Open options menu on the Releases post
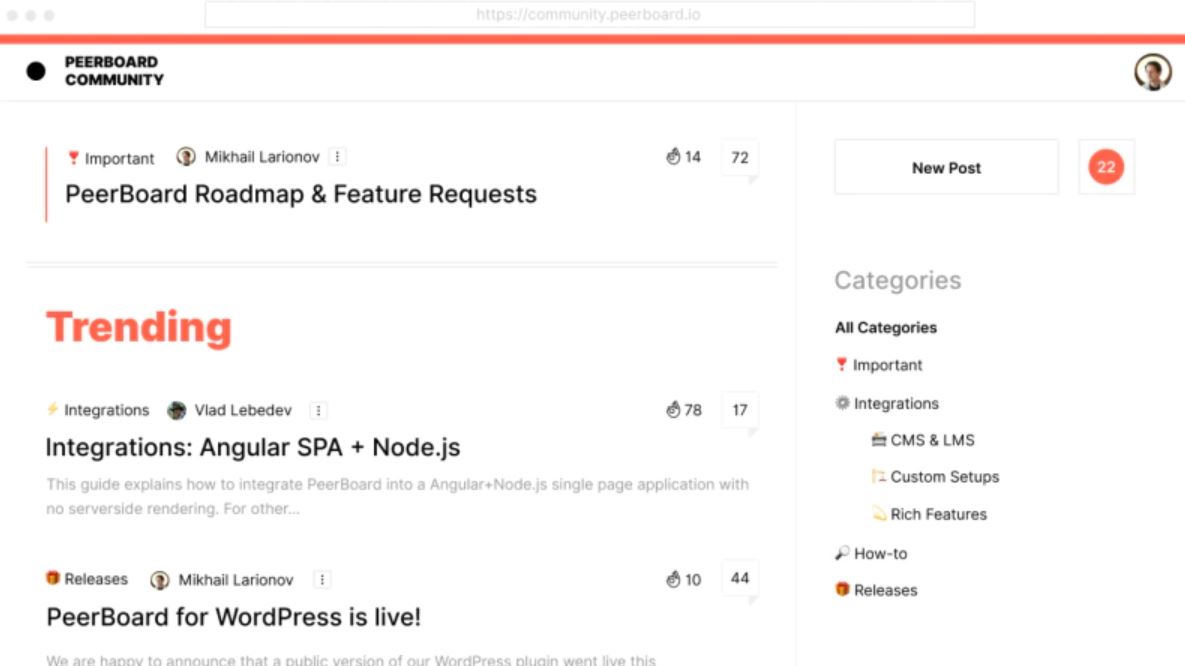 [x=321, y=580]
